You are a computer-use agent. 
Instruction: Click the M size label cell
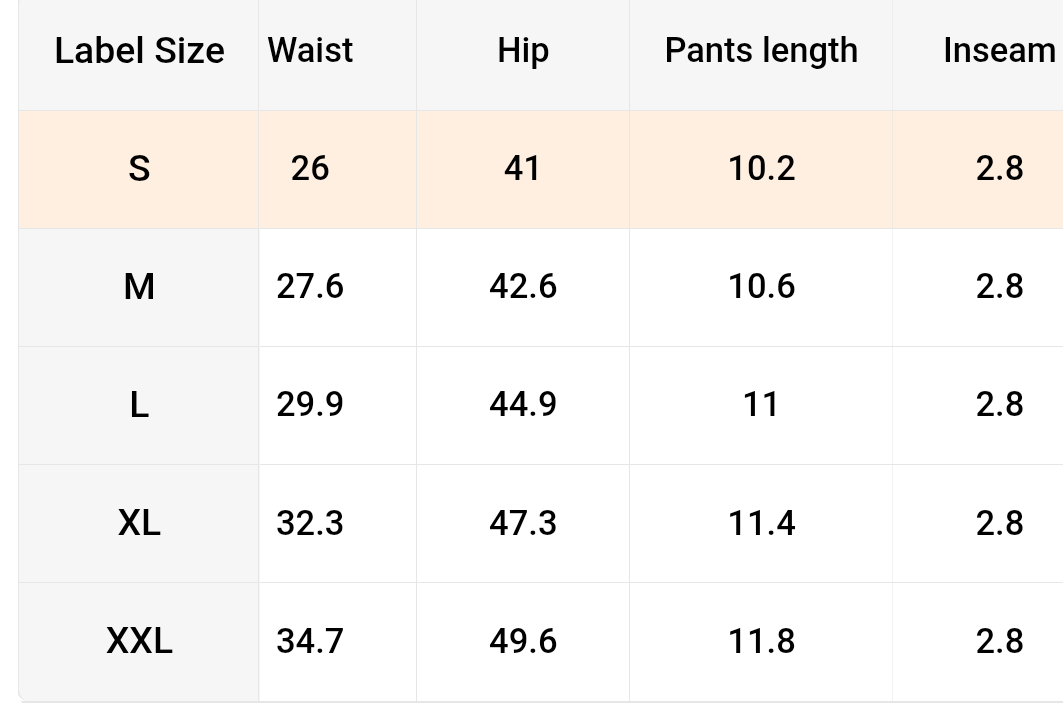[139, 287]
